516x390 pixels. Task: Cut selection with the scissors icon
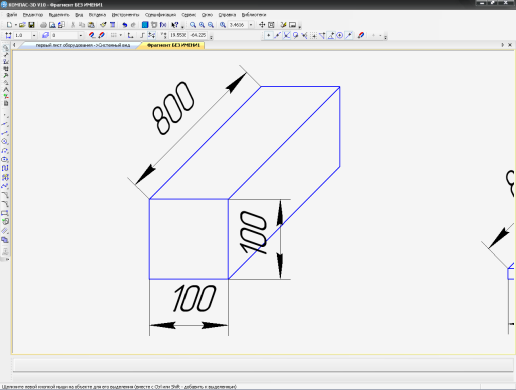click(x=73, y=25)
